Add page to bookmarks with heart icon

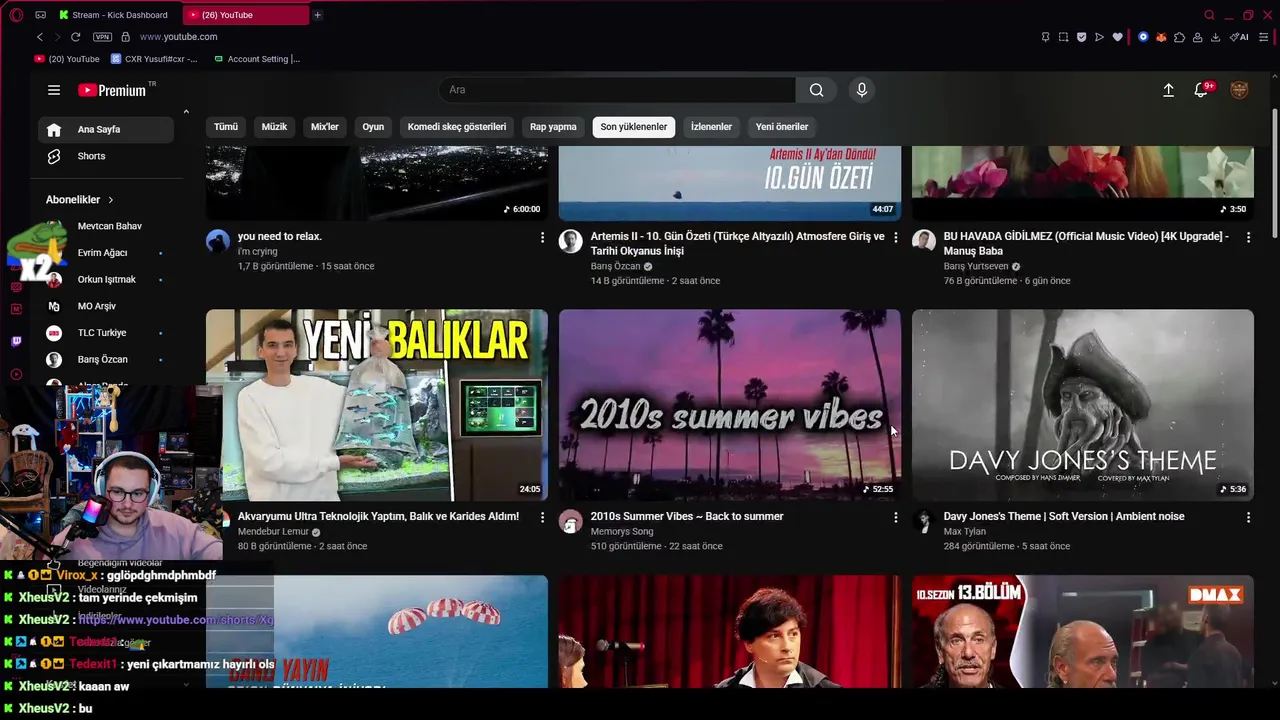1117,37
